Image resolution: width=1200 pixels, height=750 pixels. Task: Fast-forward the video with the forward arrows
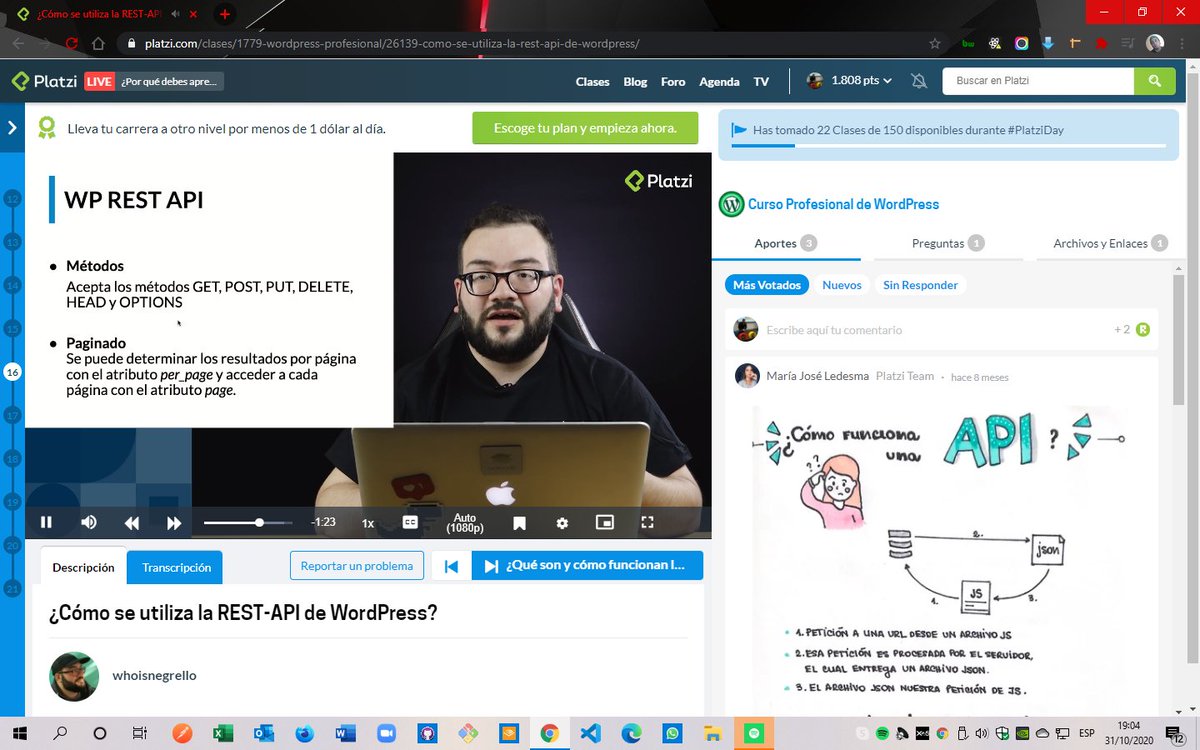[174, 522]
